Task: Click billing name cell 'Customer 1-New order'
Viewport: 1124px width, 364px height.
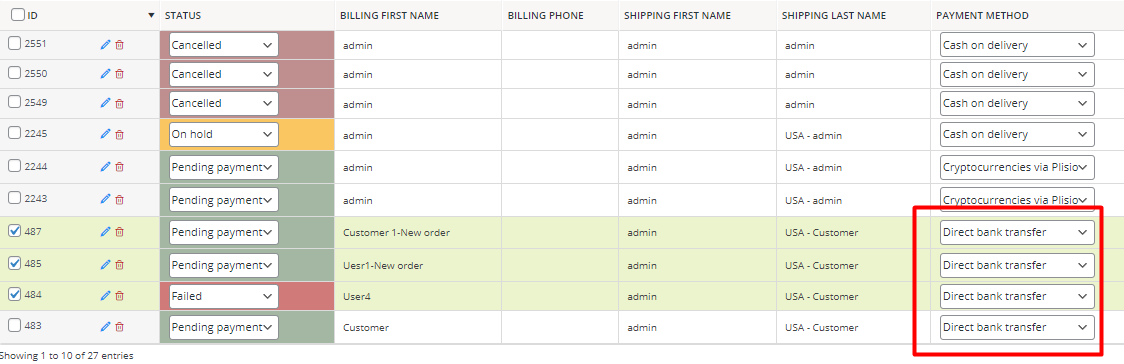Action: coord(396,232)
